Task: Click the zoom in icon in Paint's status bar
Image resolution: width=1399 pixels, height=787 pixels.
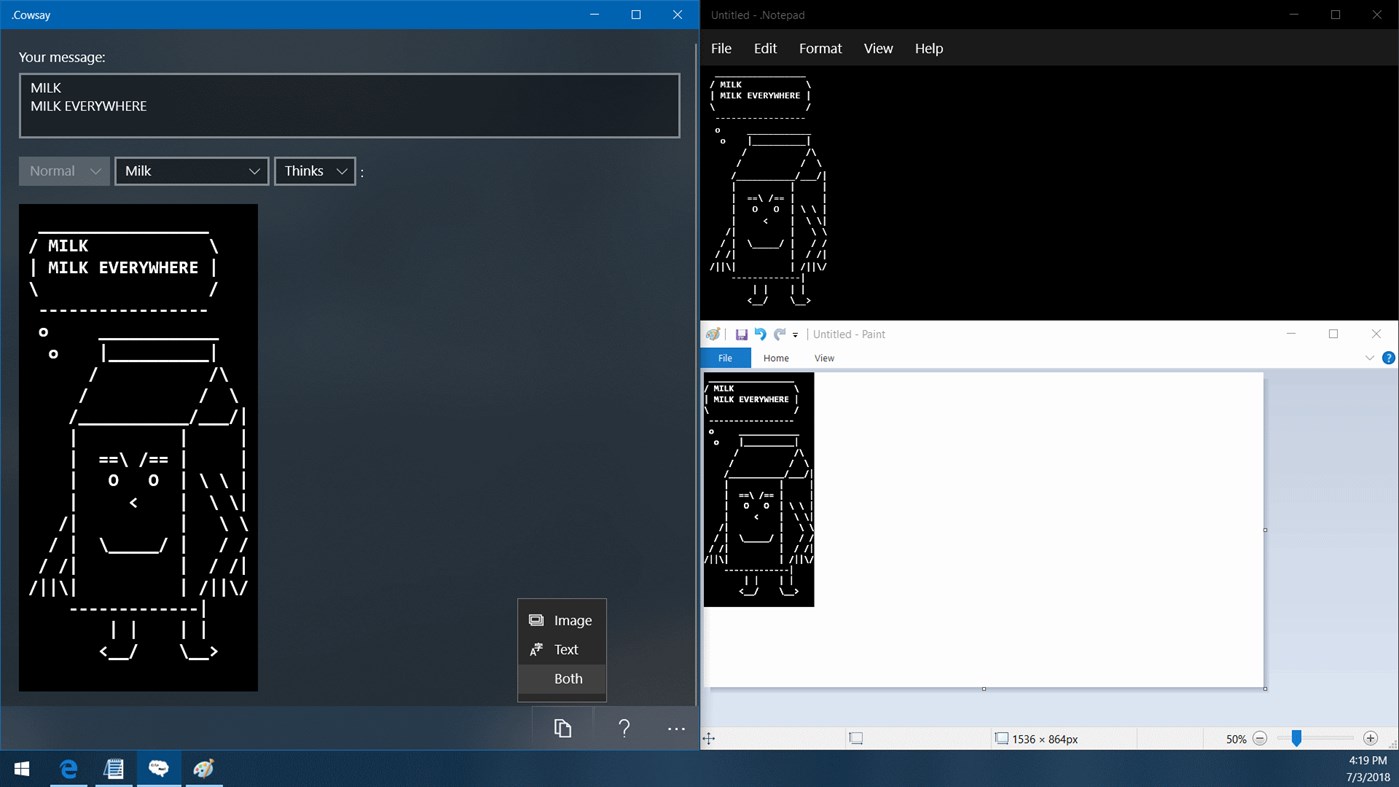Action: pyautogui.click(x=1371, y=739)
